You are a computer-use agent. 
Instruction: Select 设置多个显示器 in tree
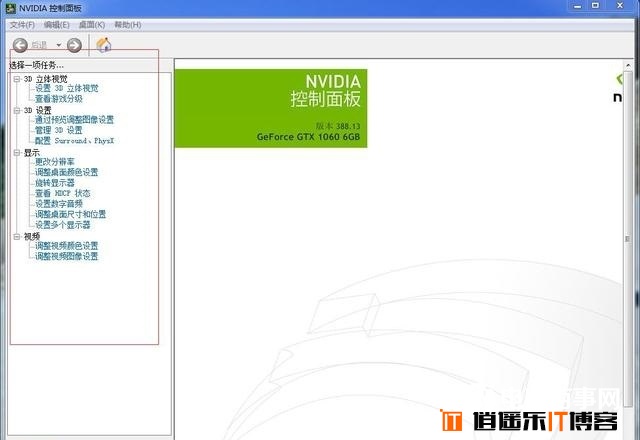[x=62, y=225]
